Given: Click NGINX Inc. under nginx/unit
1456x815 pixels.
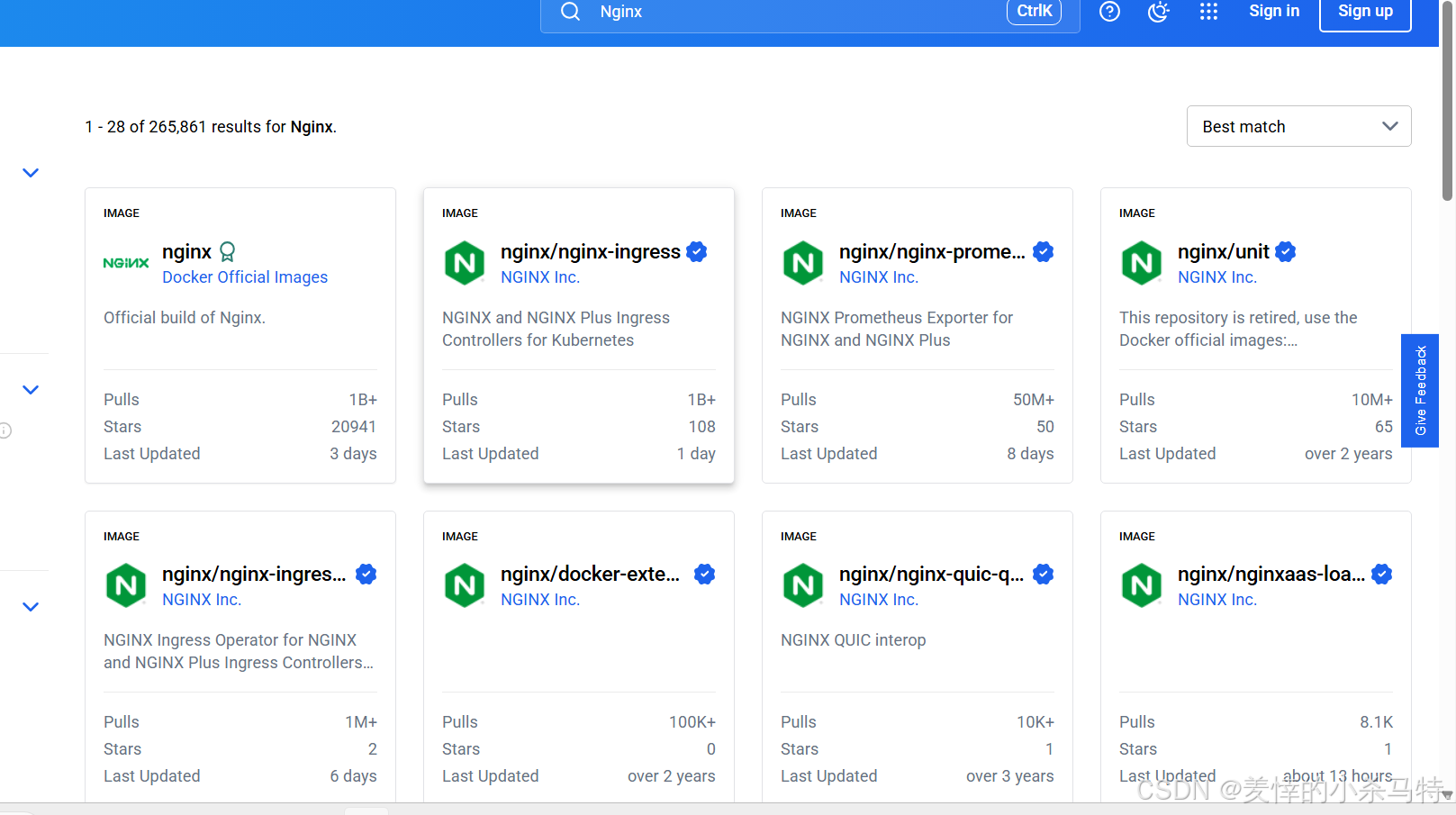Looking at the screenshot, I should (x=1217, y=277).
